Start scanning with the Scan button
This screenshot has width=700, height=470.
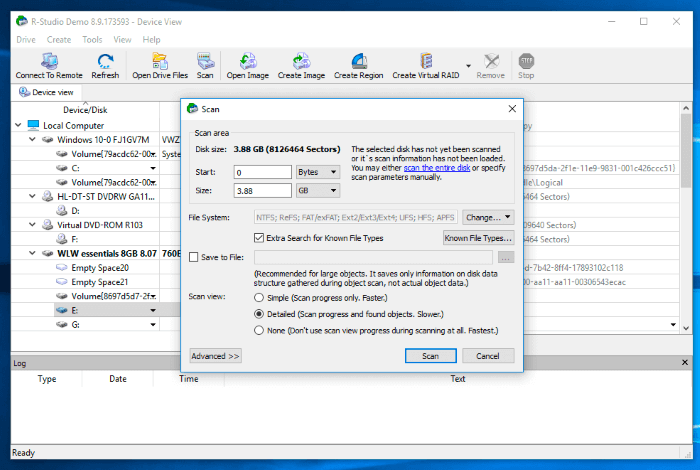pos(430,356)
